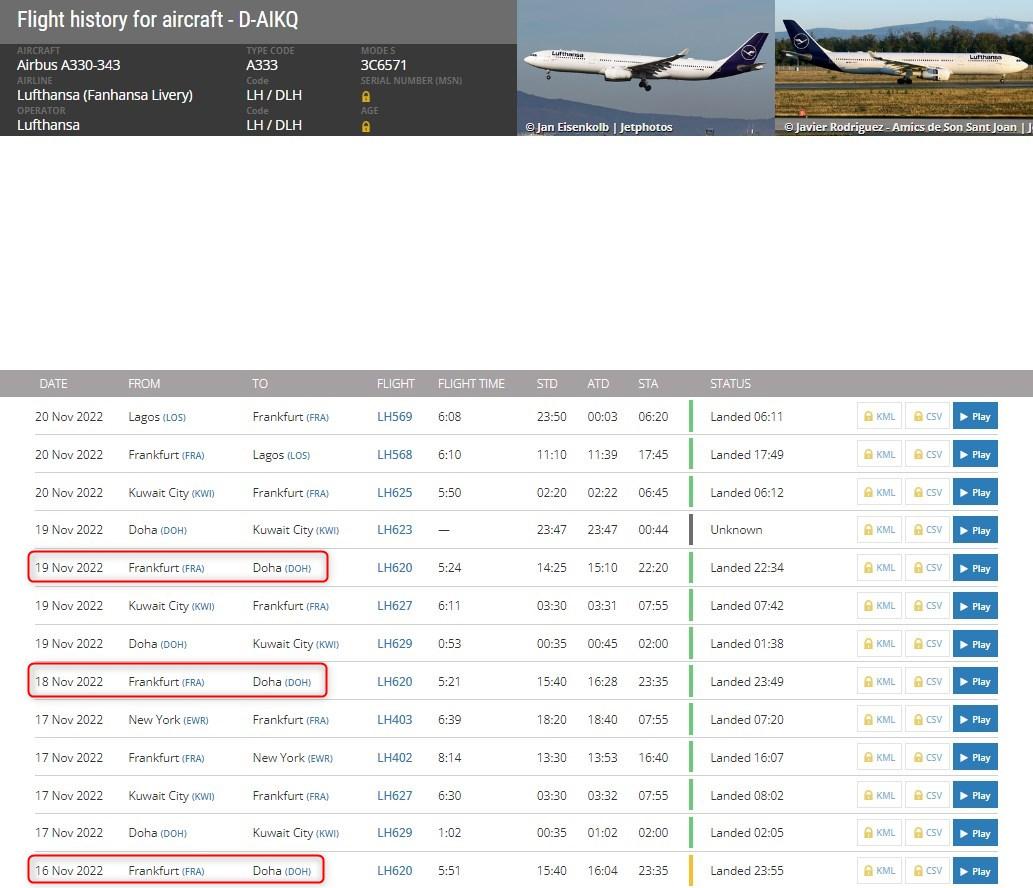Play LH620 flight landed 23:49
Image resolution: width=1033 pixels, height=888 pixels.
point(975,681)
